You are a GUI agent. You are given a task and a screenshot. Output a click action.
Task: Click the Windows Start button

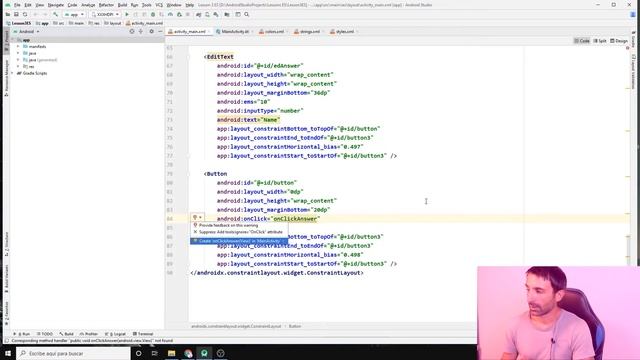pos(8,353)
